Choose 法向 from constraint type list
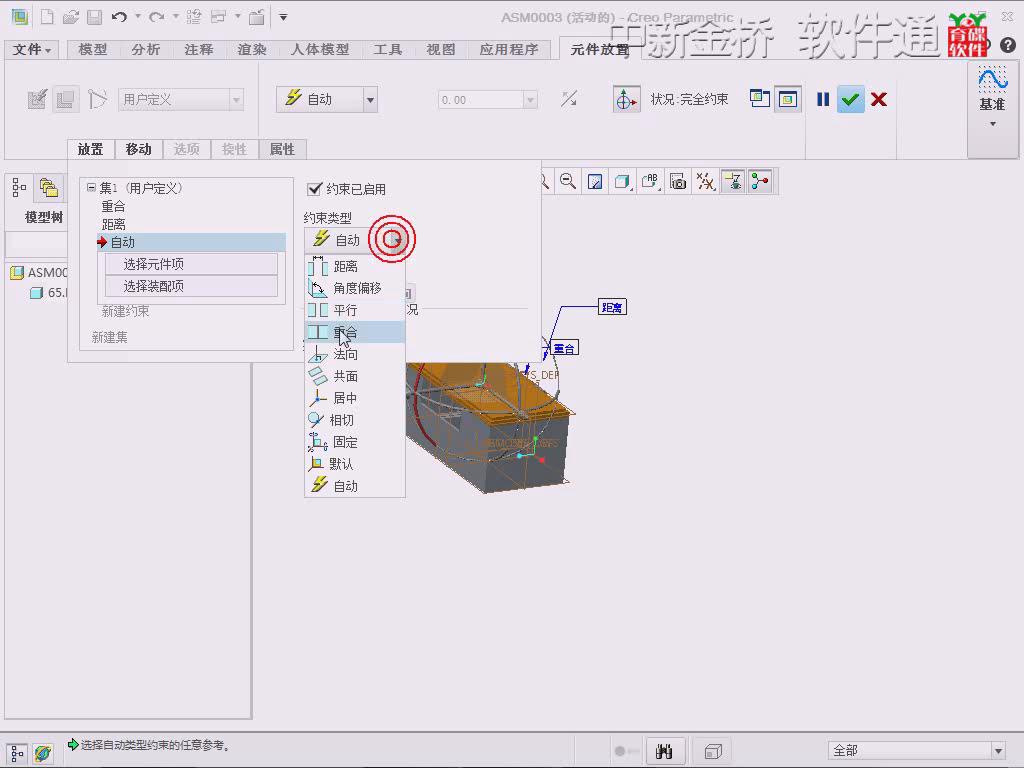The height and width of the screenshot is (768, 1024). 355,354
